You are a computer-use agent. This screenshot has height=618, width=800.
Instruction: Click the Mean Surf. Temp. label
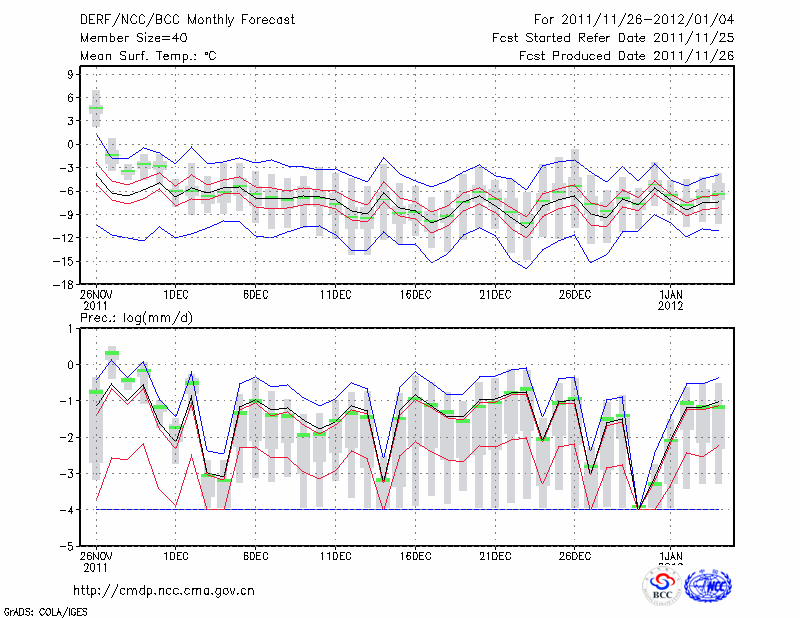148,56
